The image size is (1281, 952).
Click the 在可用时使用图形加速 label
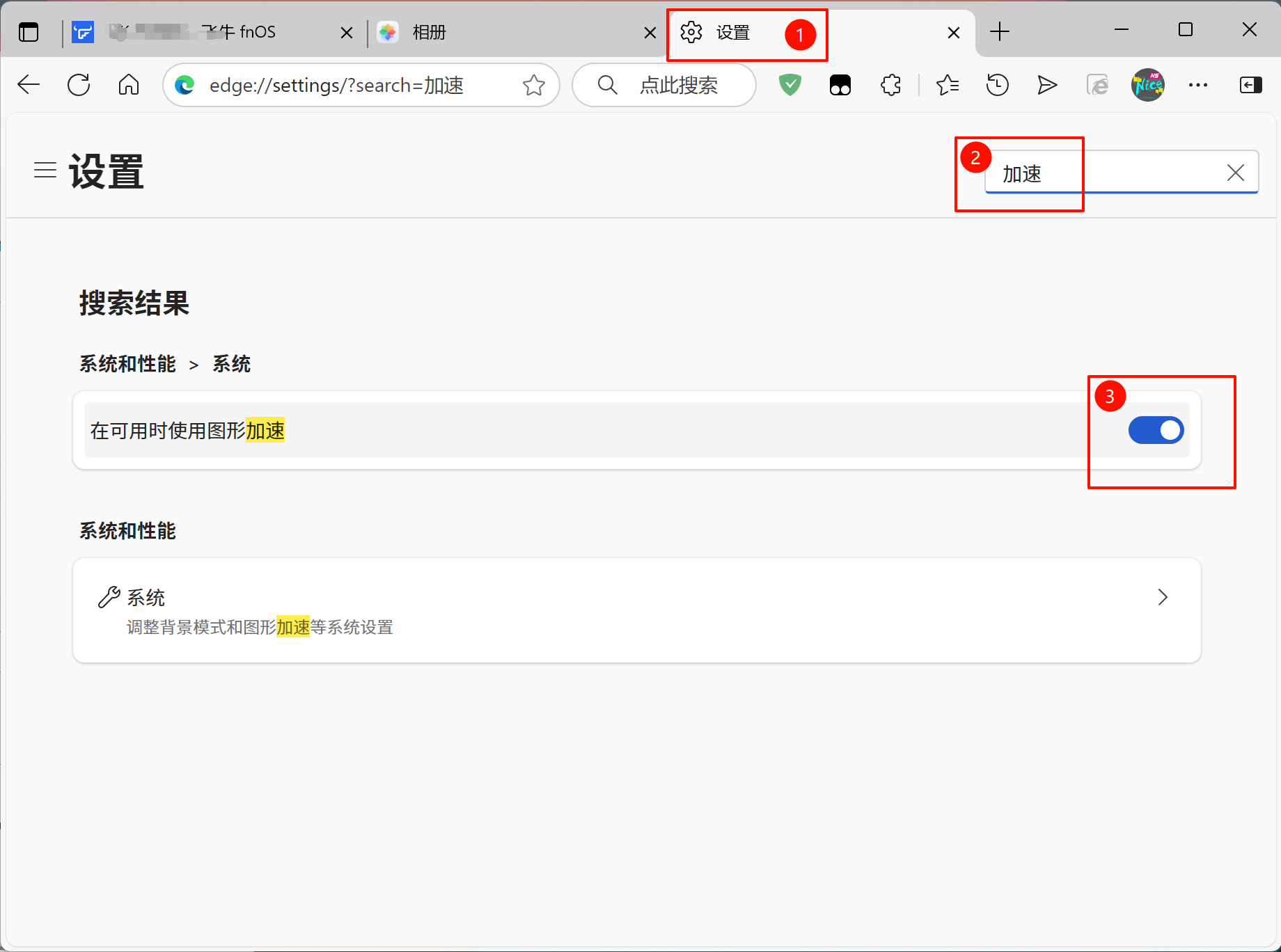pyautogui.click(x=187, y=431)
